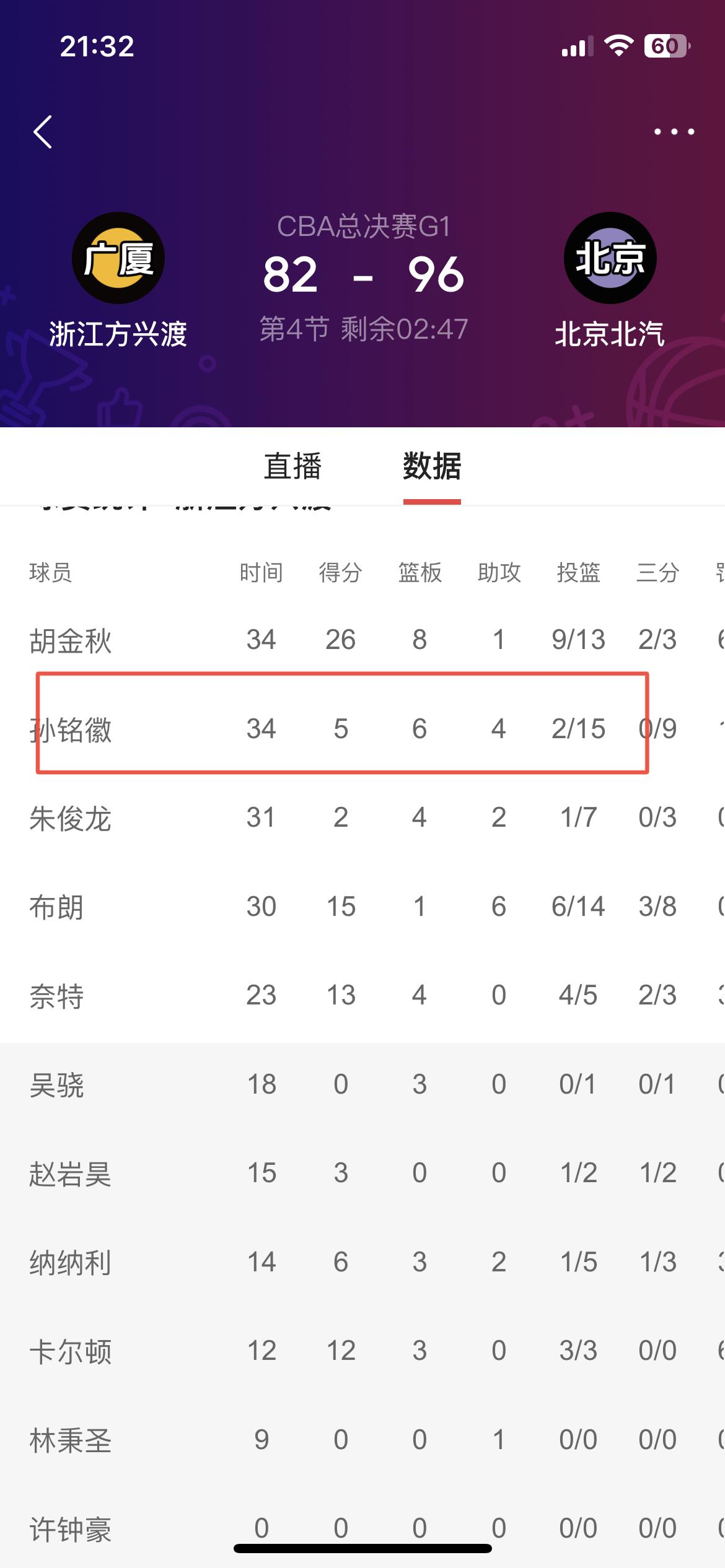725x1568 pixels.
Task: Tap the Wi-Fi status icon
Action: coord(618,46)
